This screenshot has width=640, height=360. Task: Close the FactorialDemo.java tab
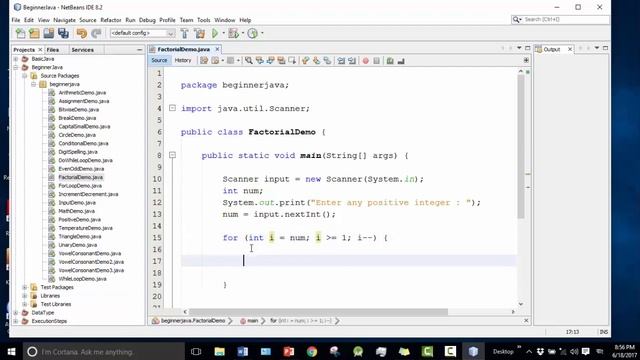tap(217, 49)
